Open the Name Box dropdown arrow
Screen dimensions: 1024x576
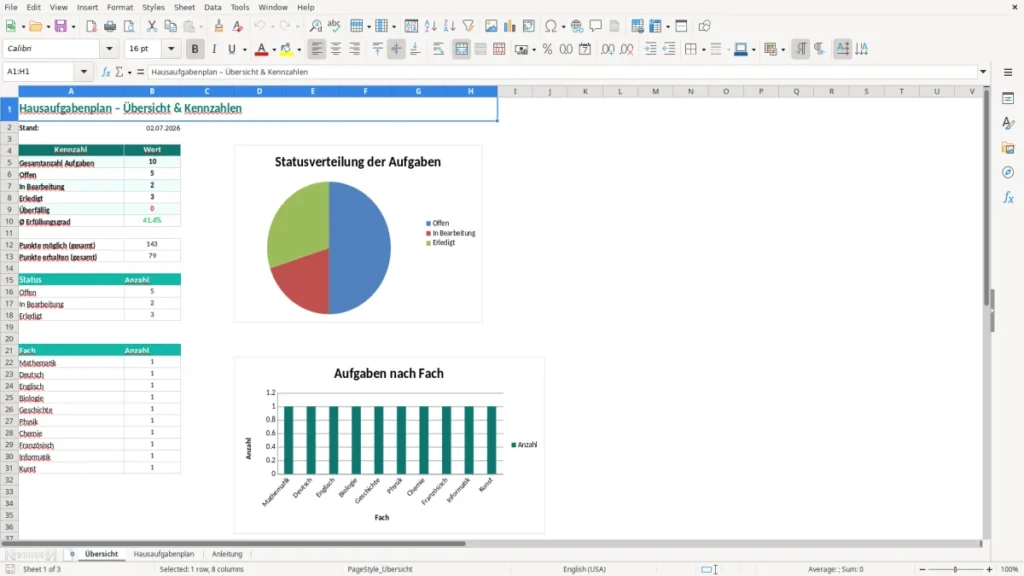tap(84, 72)
